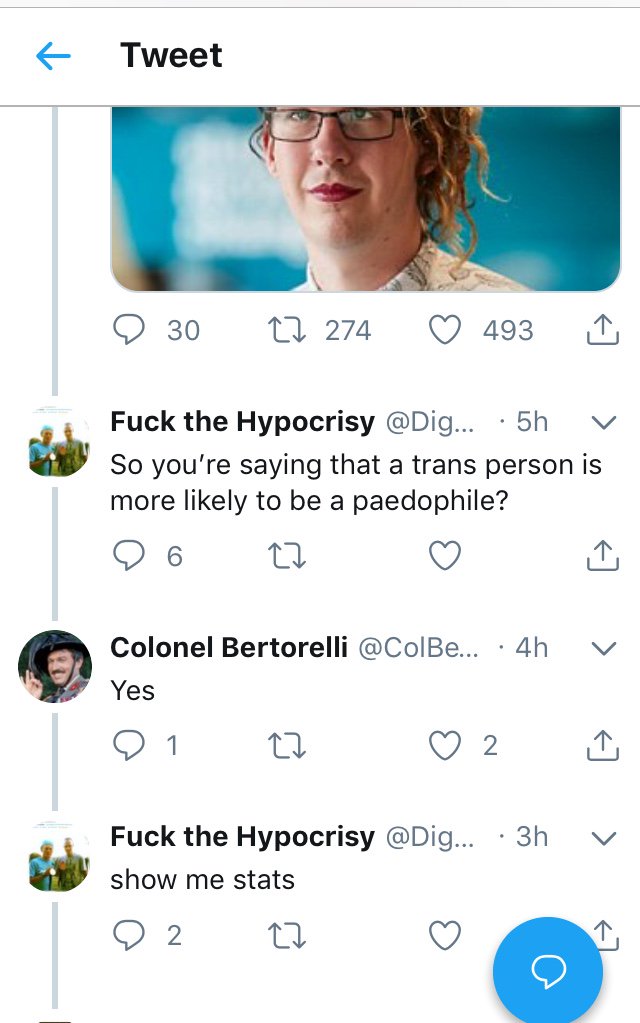
Task: Tap the blue floating reply button
Action: point(548,968)
